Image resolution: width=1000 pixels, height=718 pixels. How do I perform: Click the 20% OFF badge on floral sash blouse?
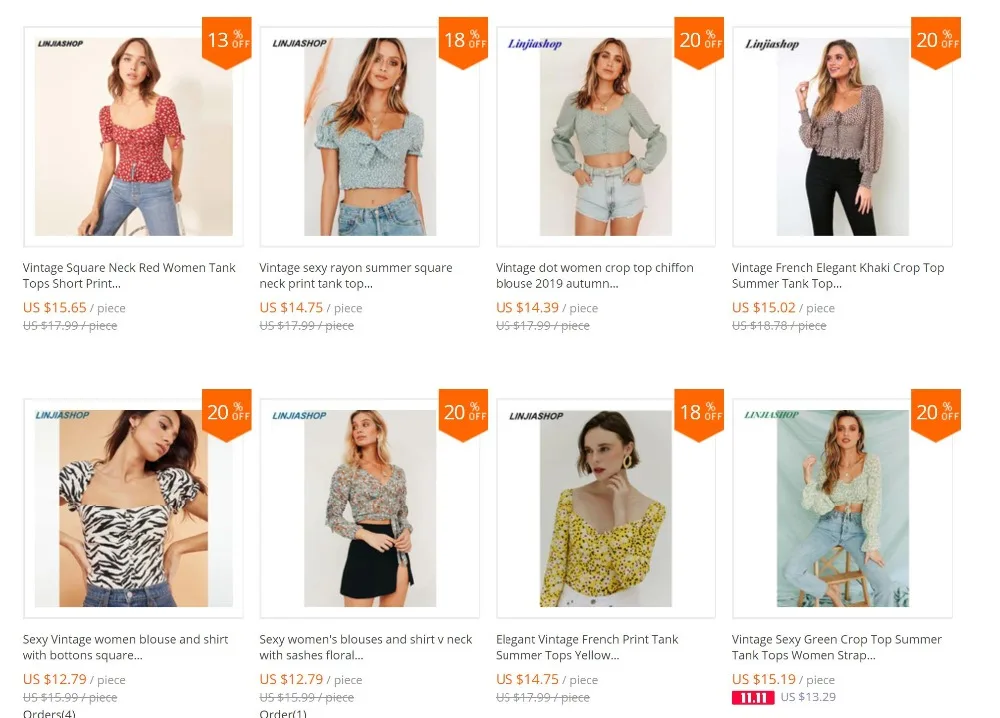[x=463, y=414]
